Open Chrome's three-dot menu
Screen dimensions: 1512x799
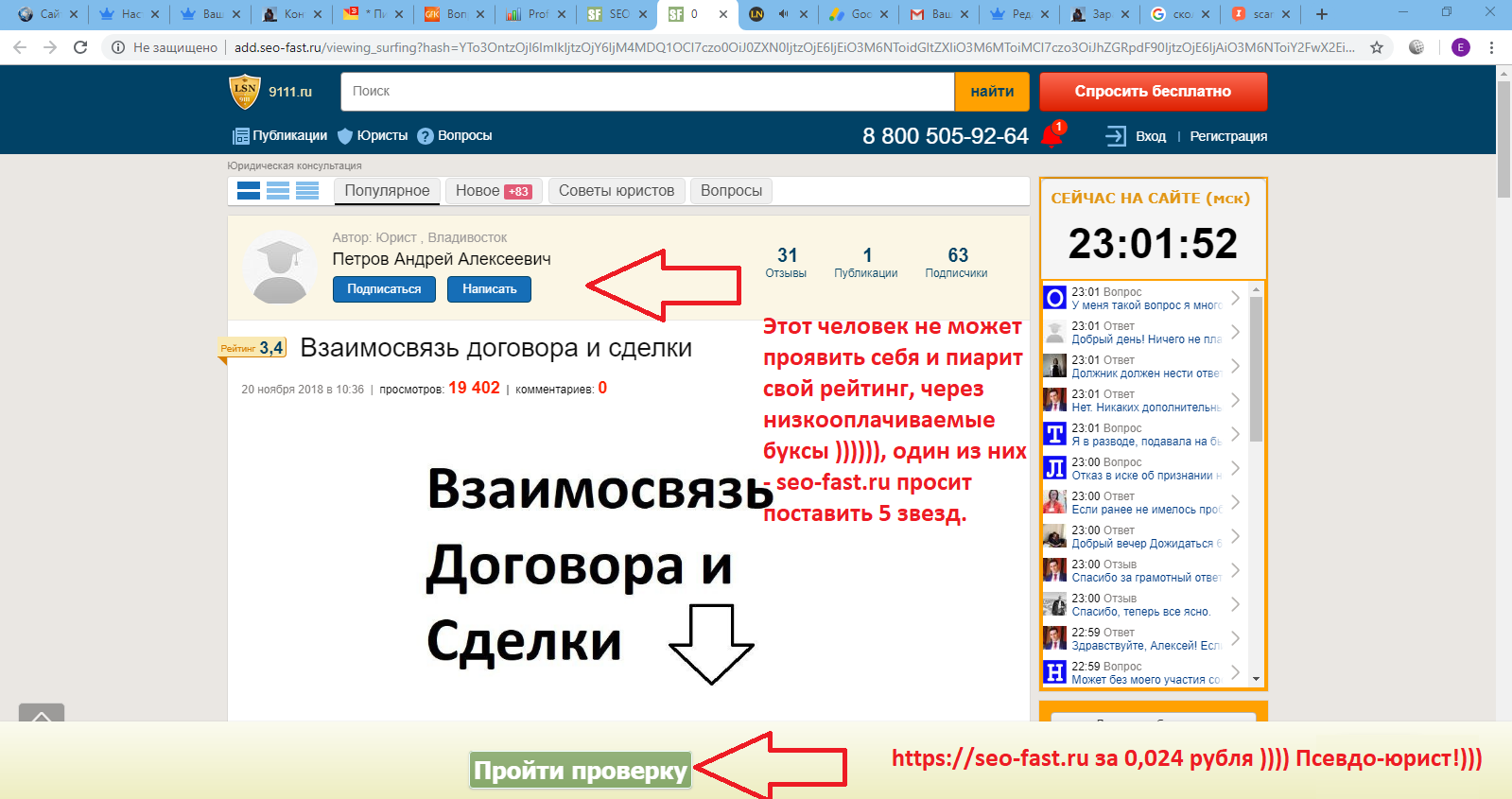click(1491, 47)
